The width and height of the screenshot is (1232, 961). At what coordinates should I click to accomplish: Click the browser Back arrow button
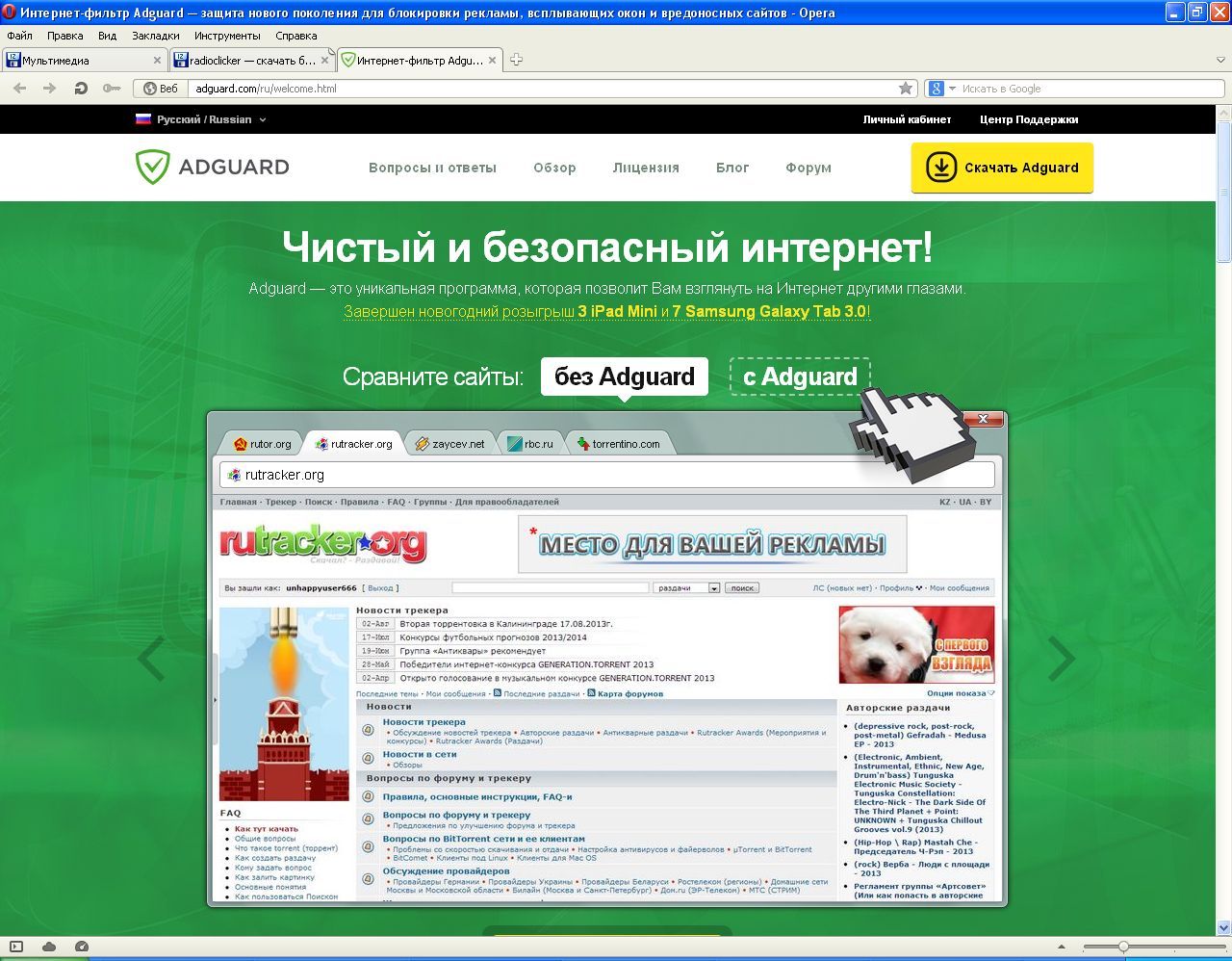(19, 89)
